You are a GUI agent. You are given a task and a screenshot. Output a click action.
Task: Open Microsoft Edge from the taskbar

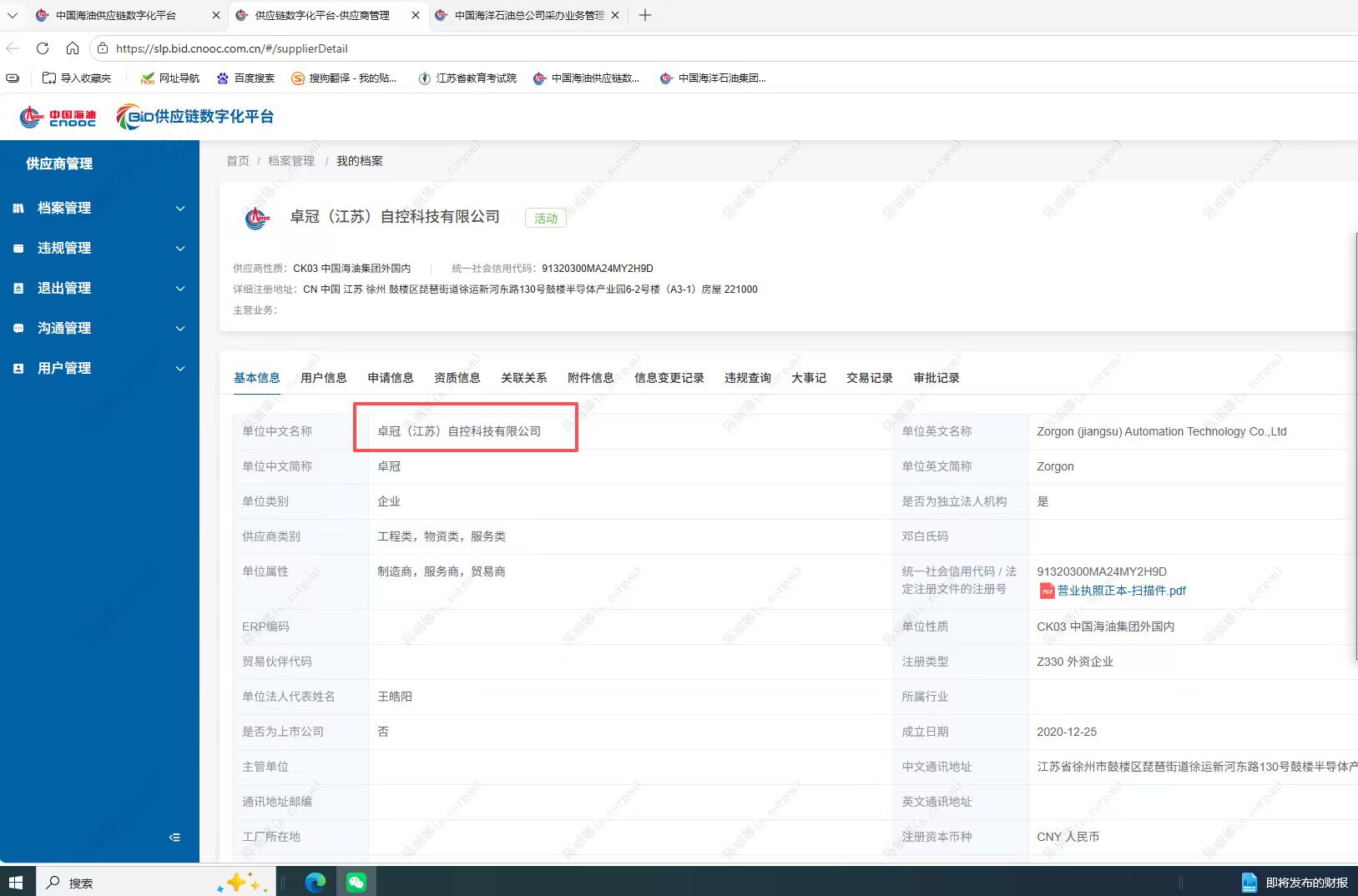(316, 882)
